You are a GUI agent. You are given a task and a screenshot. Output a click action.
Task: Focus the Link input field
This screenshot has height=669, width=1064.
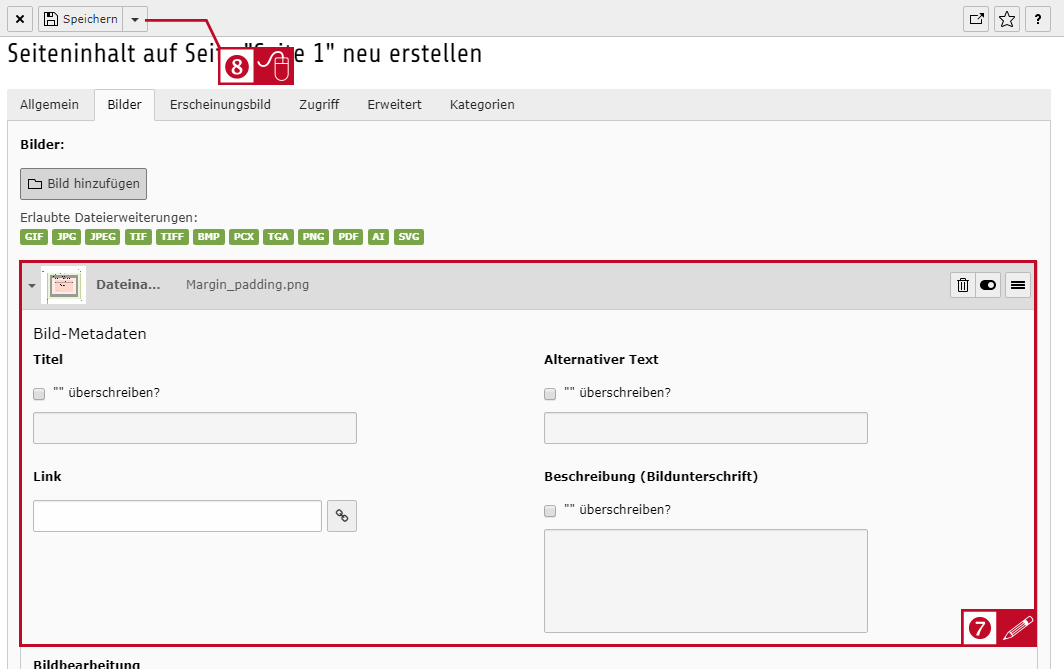click(x=178, y=516)
